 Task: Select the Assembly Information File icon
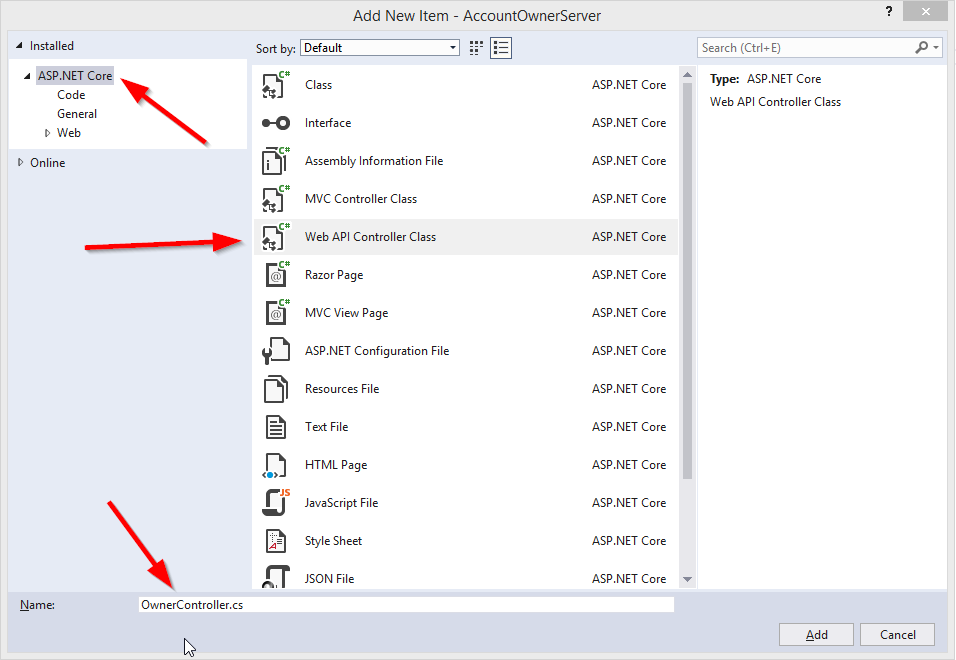pos(275,161)
